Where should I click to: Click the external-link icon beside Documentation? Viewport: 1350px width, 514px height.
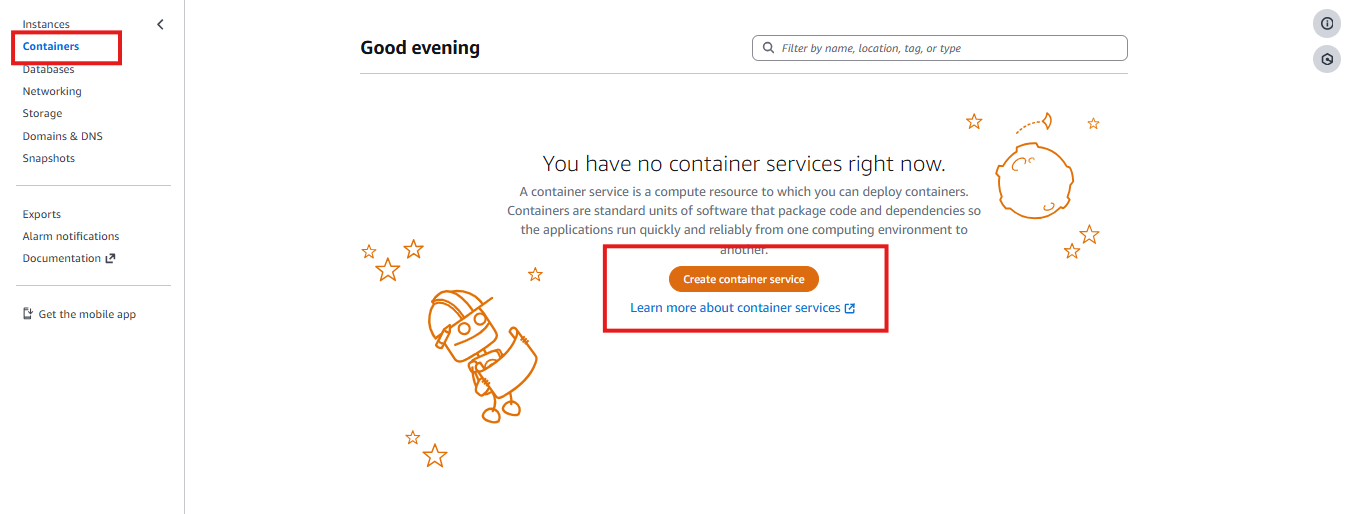click(x=110, y=258)
